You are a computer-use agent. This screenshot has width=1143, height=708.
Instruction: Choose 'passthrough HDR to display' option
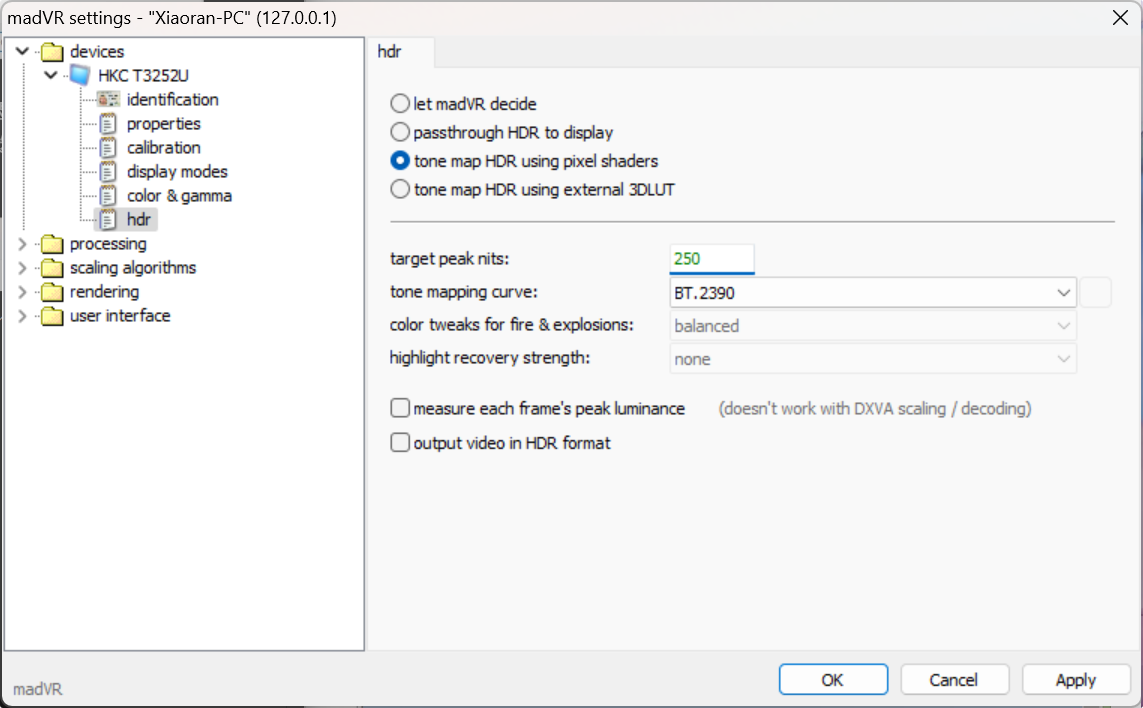(400, 132)
